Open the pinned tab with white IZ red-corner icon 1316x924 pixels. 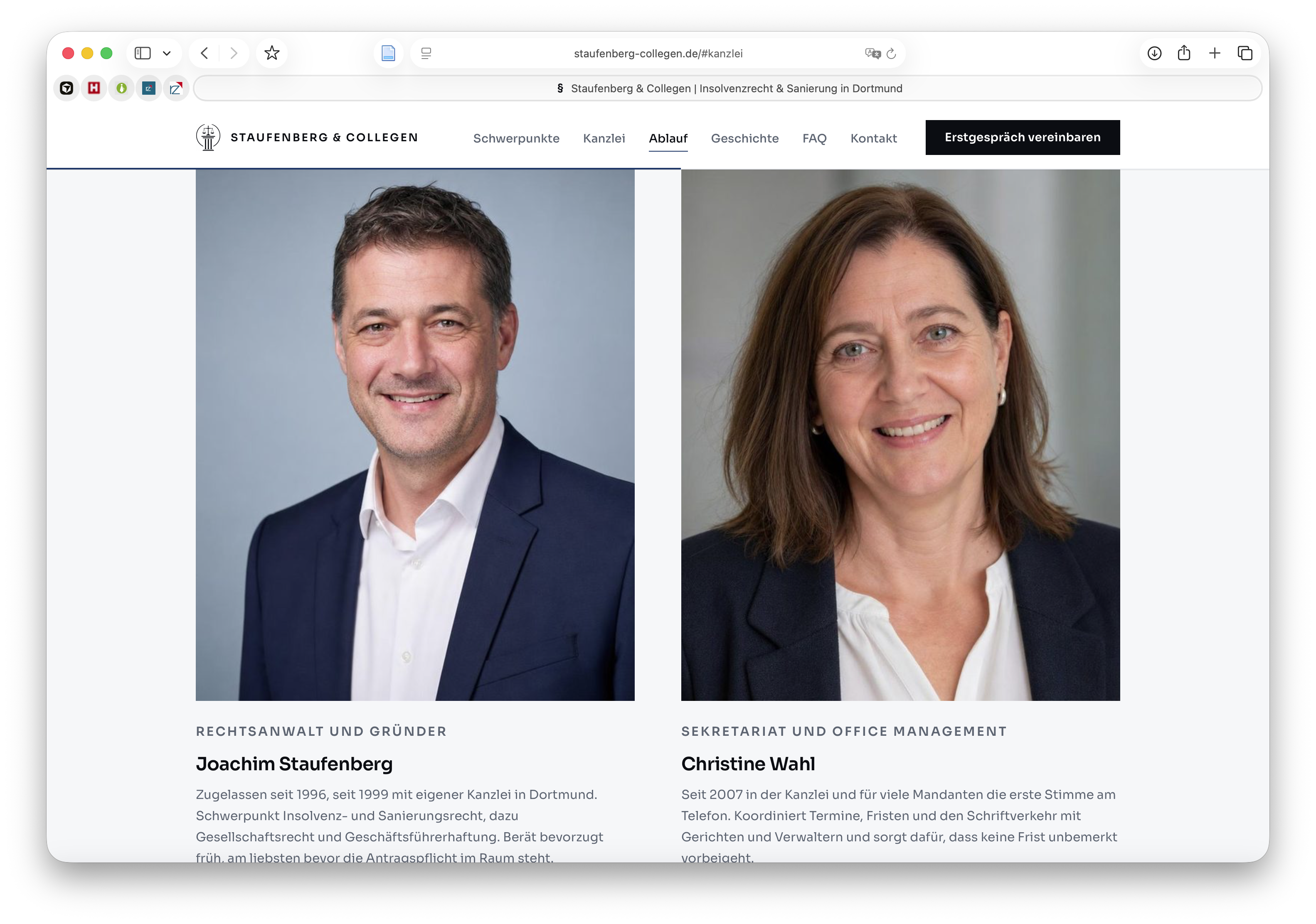point(176,88)
